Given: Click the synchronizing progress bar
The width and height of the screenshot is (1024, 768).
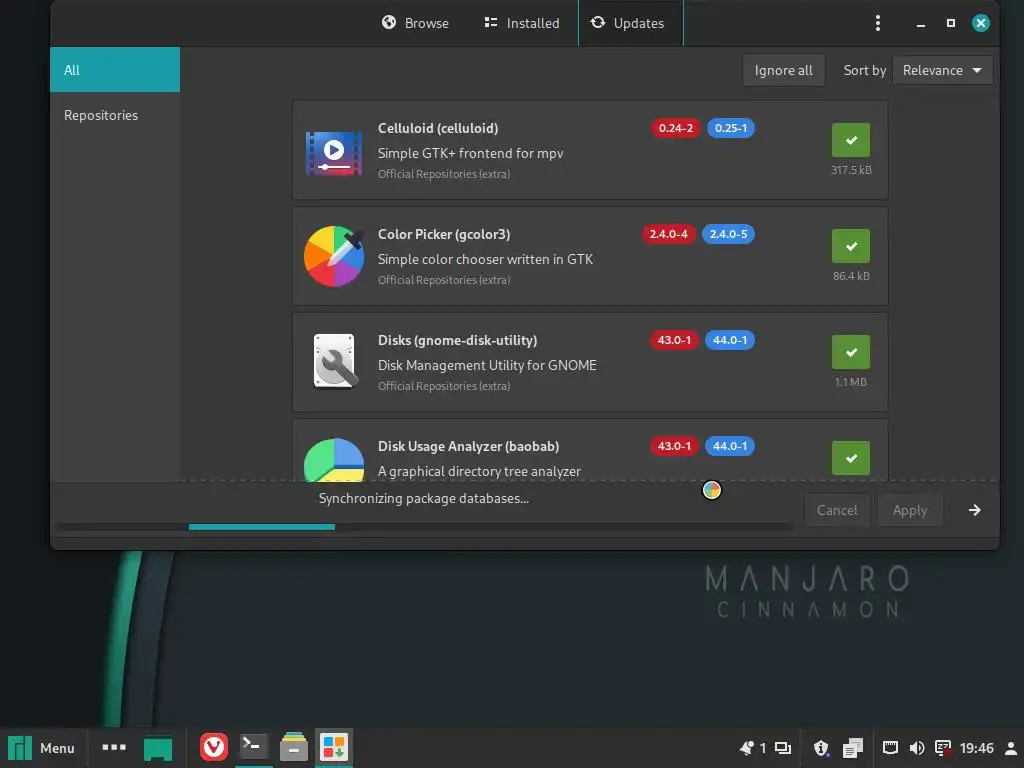Looking at the screenshot, I should click(424, 526).
